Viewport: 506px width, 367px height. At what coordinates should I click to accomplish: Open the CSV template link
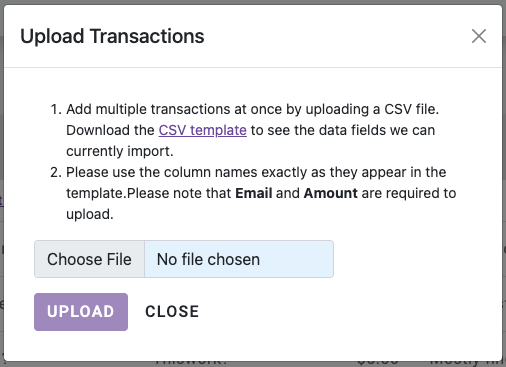202,130
